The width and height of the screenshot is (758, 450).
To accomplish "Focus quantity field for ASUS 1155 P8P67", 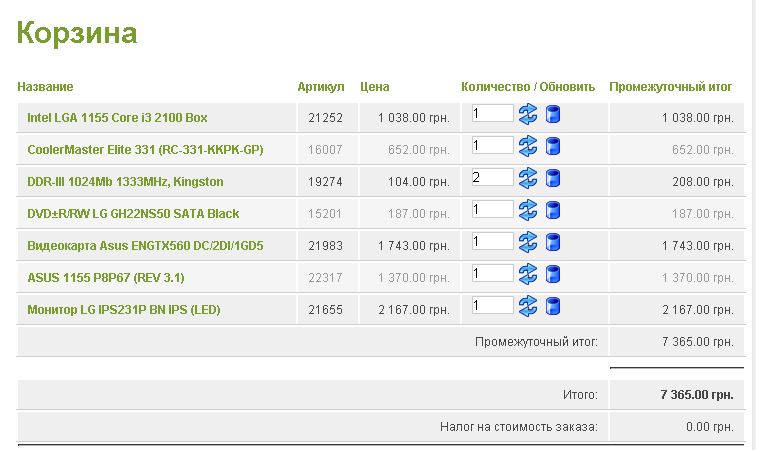I will [493, 273].
